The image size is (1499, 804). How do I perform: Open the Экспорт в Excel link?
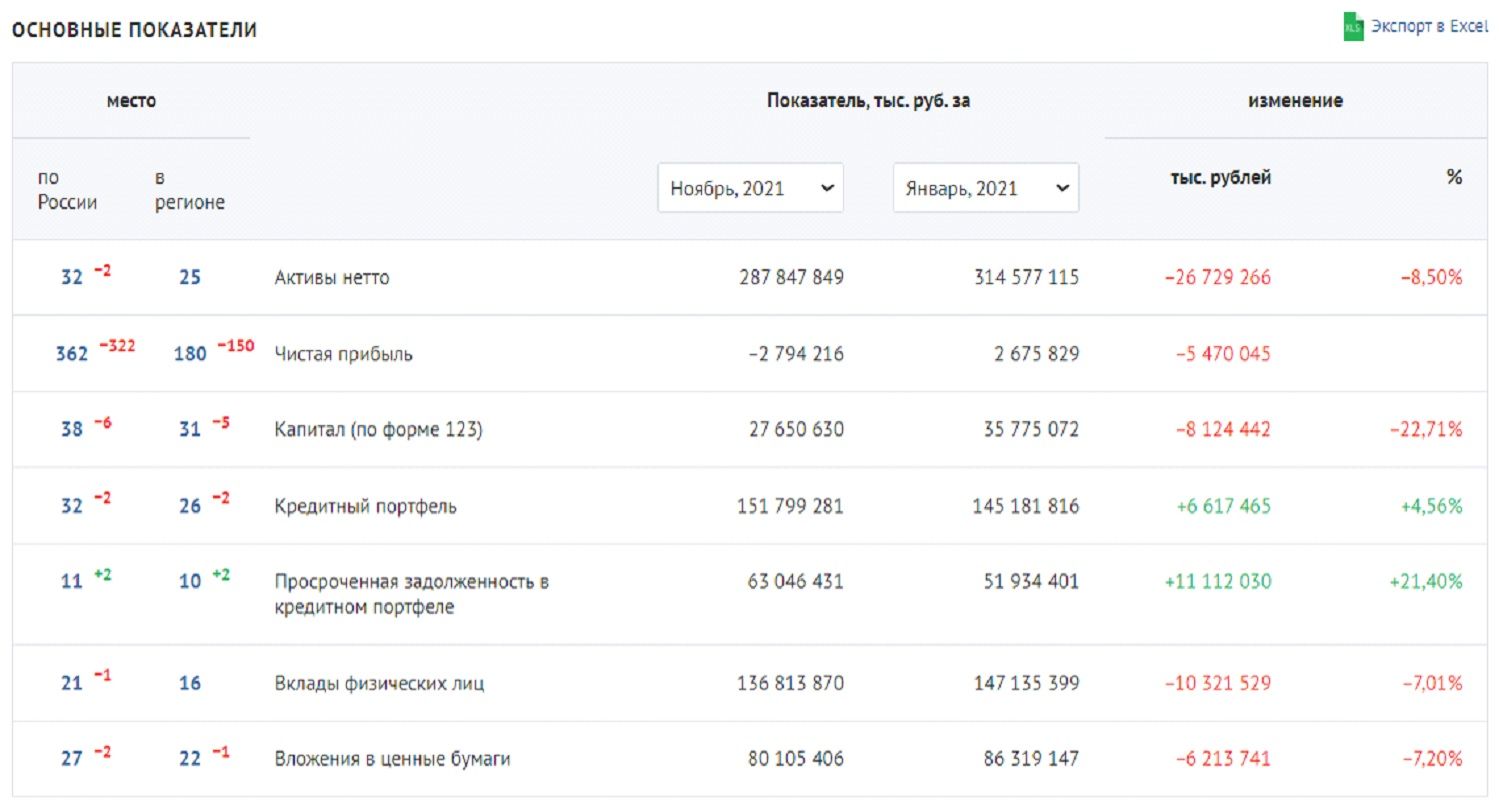1429,27
